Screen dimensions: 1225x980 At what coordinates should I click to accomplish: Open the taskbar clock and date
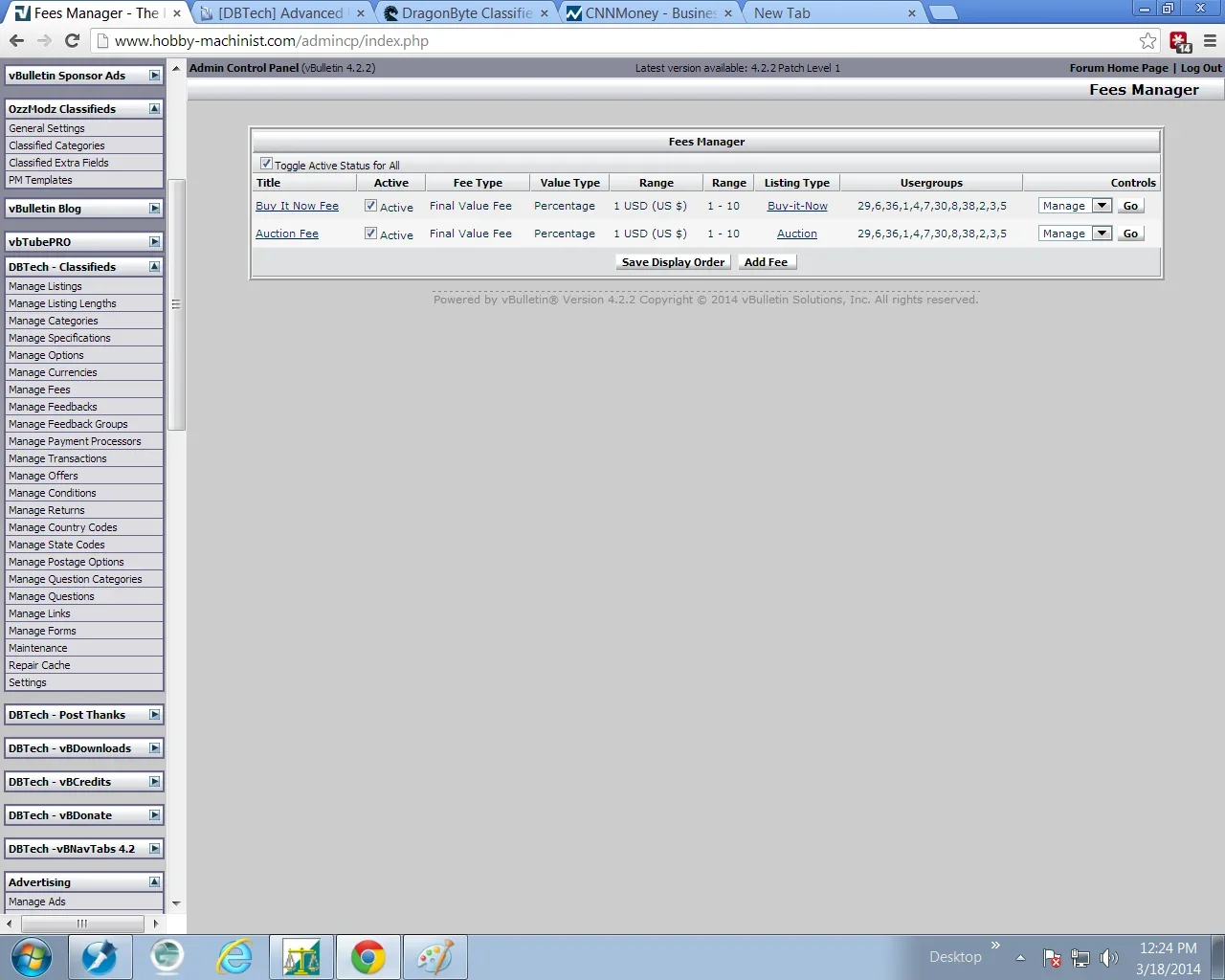(x=1168, y=958)
